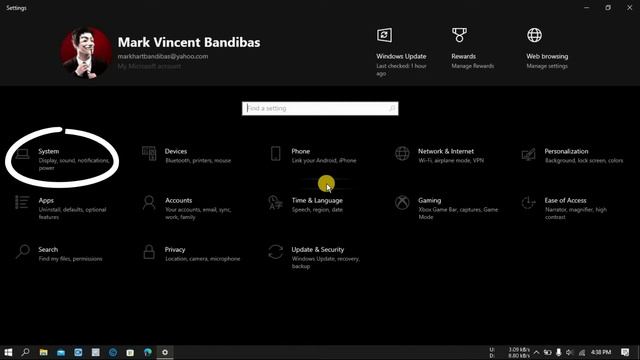The image size is (640, 360).
Task: Click the Settings gear on taskbar
Action: pyautogui.click(x=165, y=352)
